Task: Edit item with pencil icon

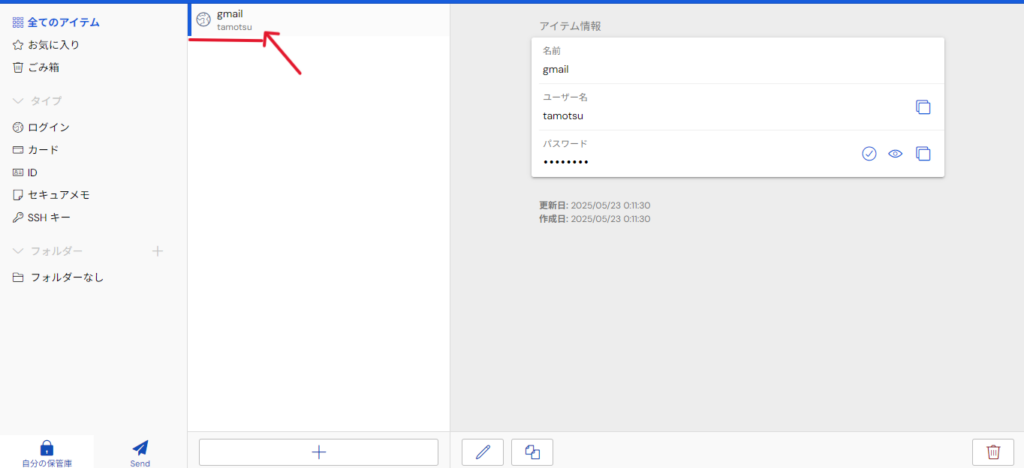Action: 483,452
